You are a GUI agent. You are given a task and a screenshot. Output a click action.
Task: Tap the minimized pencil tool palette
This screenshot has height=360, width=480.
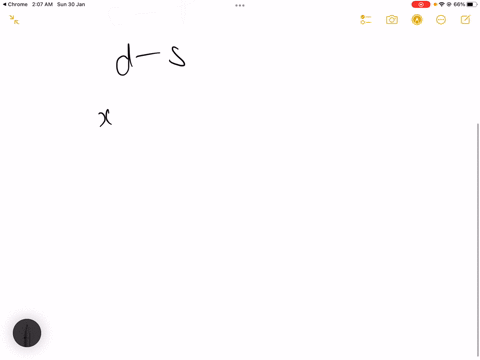(x=27, y=333)
